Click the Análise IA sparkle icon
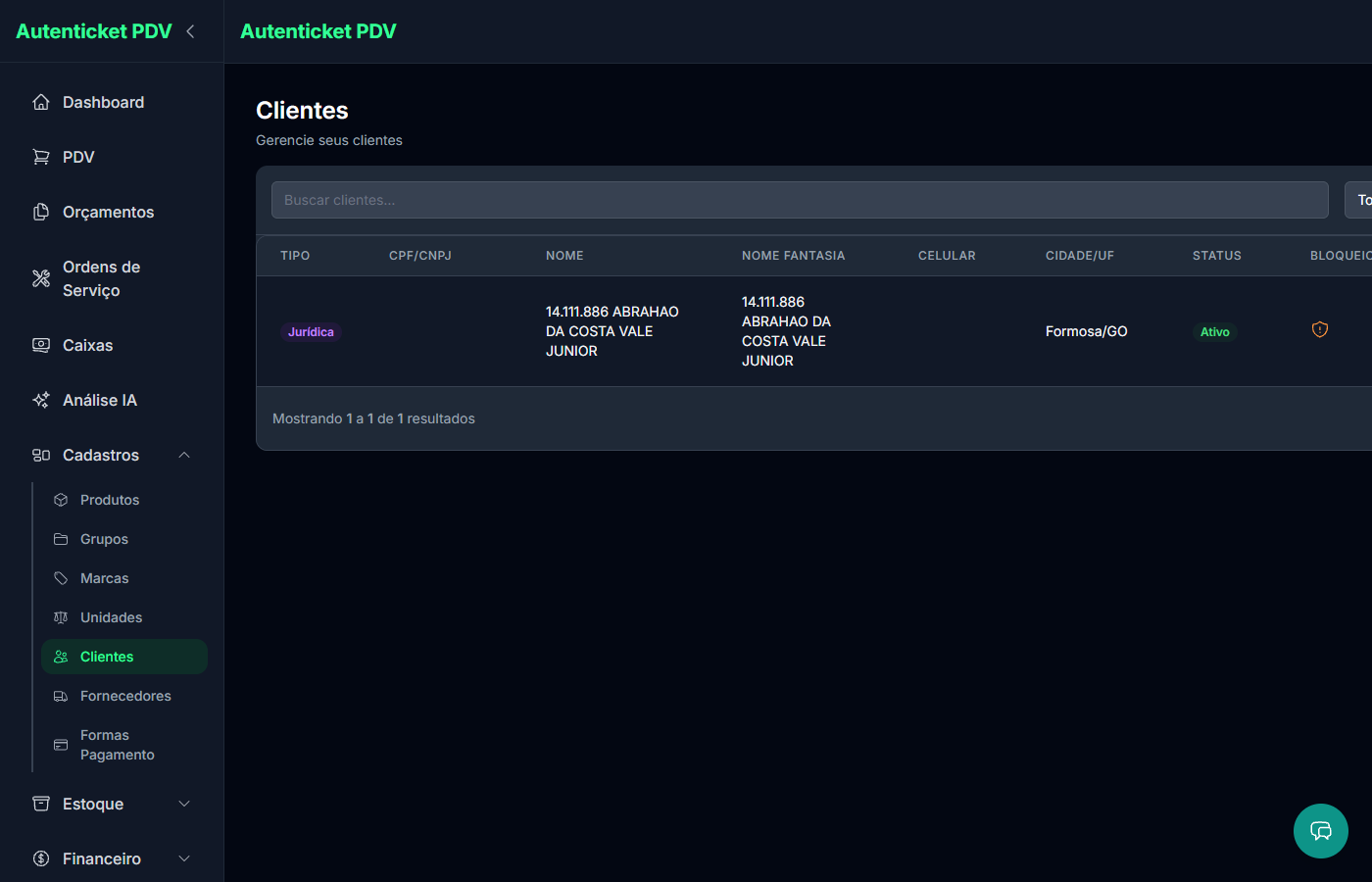The image size is (1372, 882). pos(41,400)
